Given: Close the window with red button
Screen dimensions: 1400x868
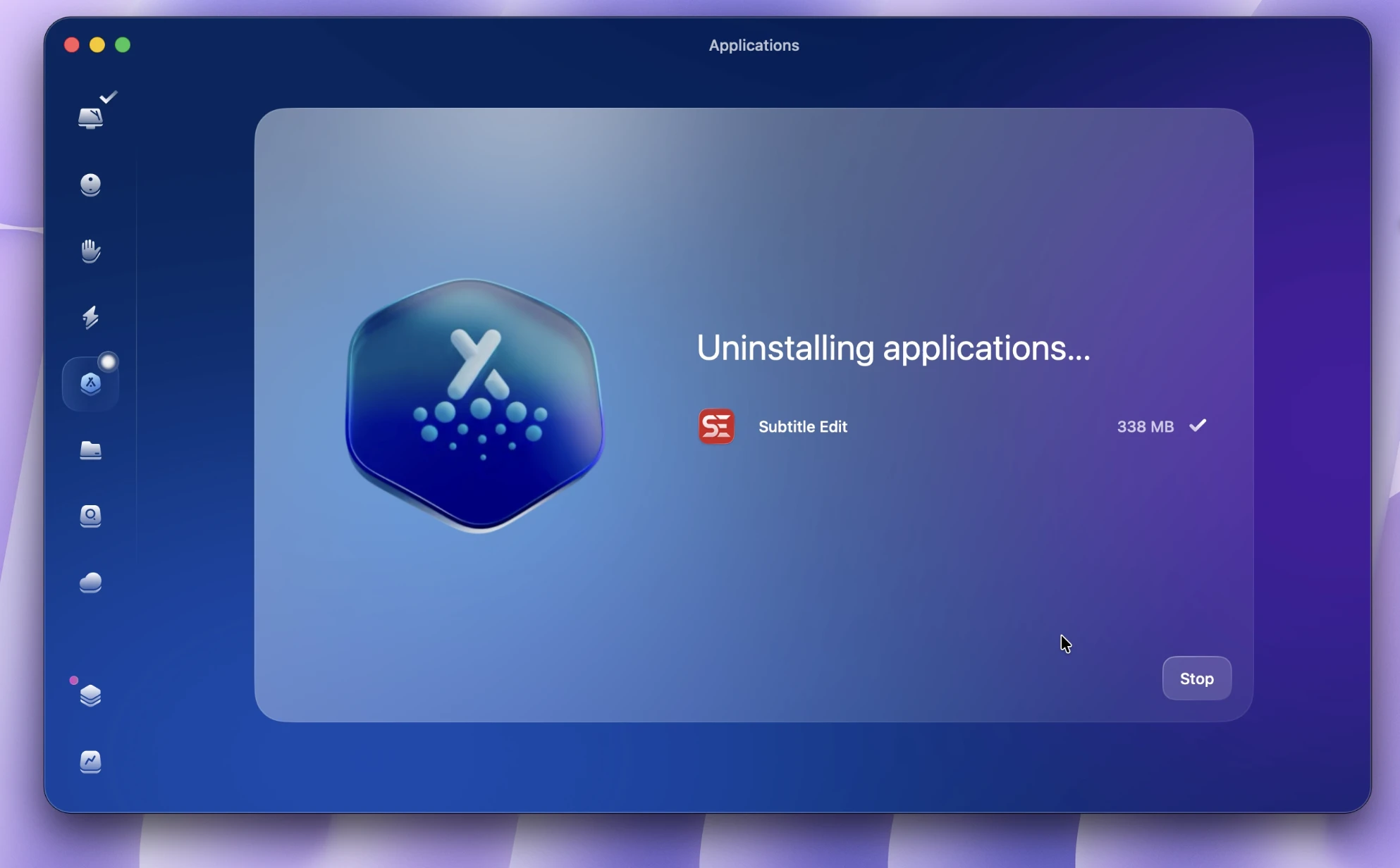Looking at the screenshot, I should pos(72,45).
